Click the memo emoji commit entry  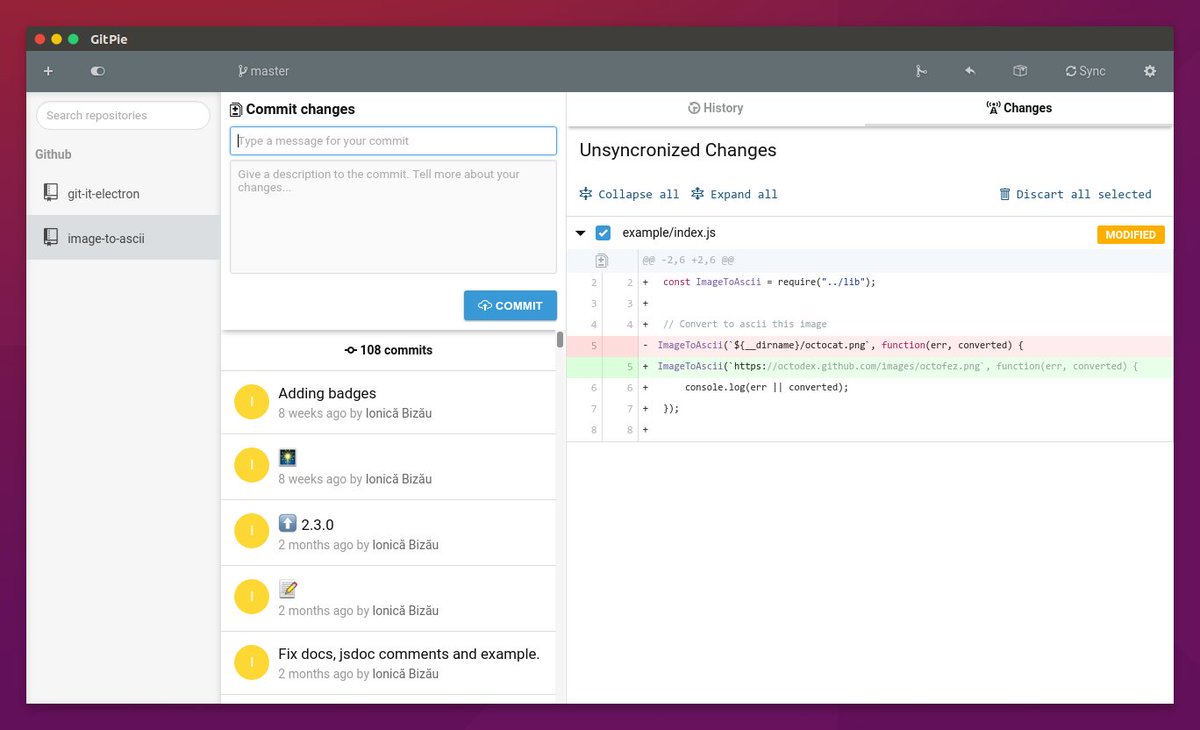388,598
